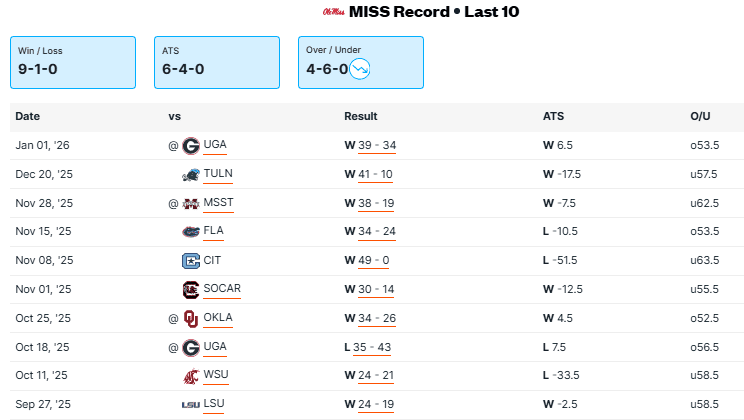Click the Tulane team logo
This screenshot has width=744, height=420.
coord(190,174)
